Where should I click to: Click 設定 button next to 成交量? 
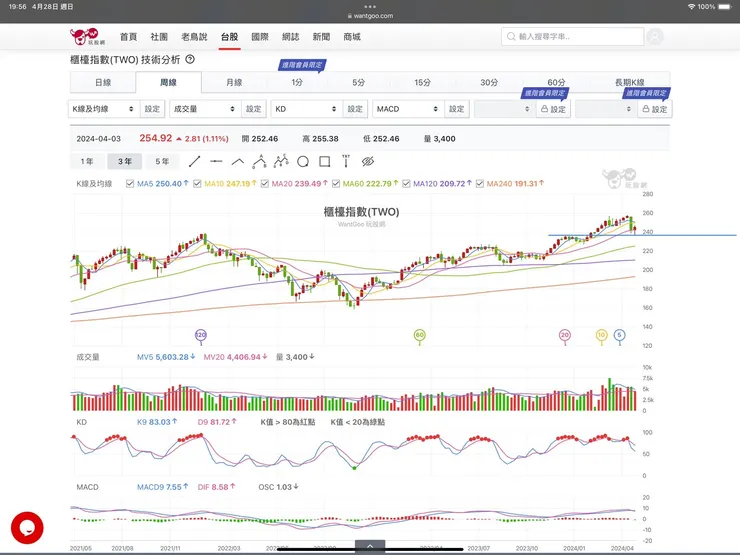254,109
